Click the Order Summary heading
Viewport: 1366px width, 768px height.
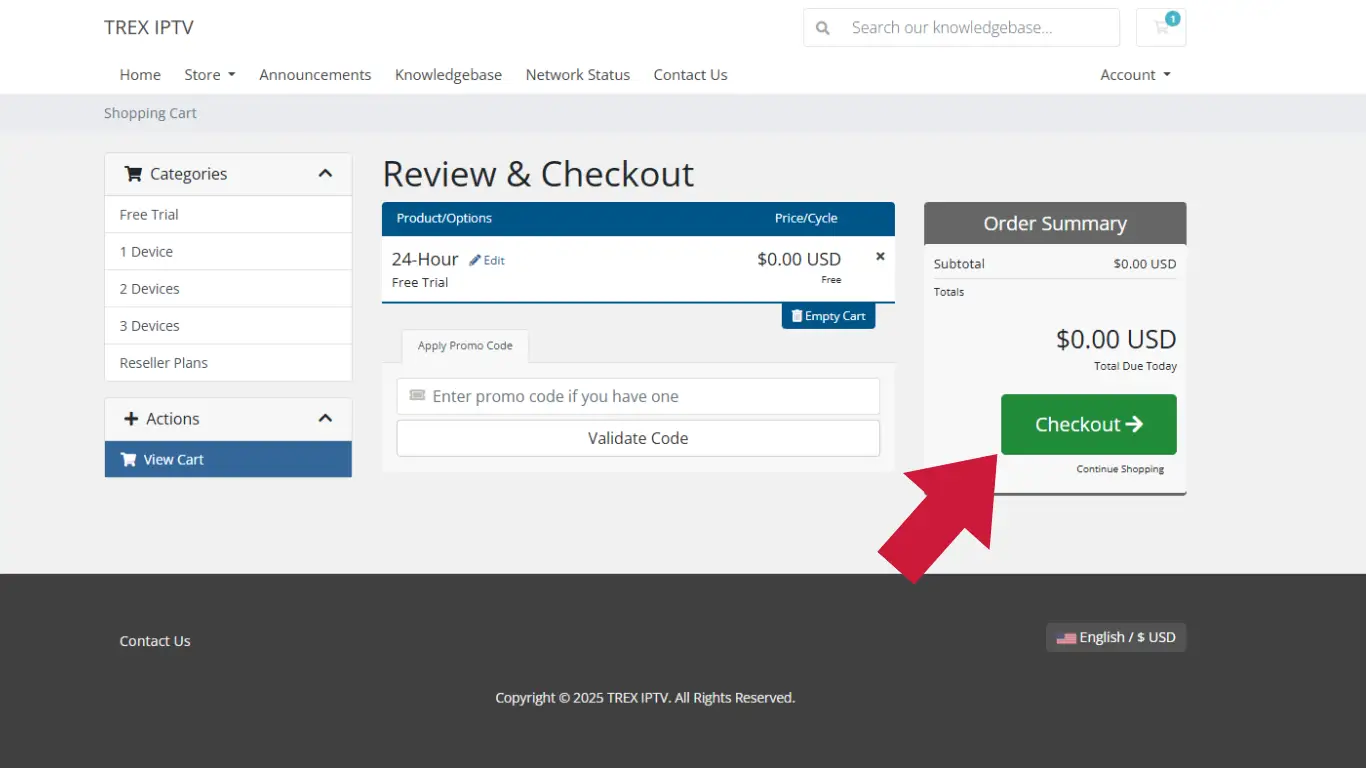tap(1055, 223)
